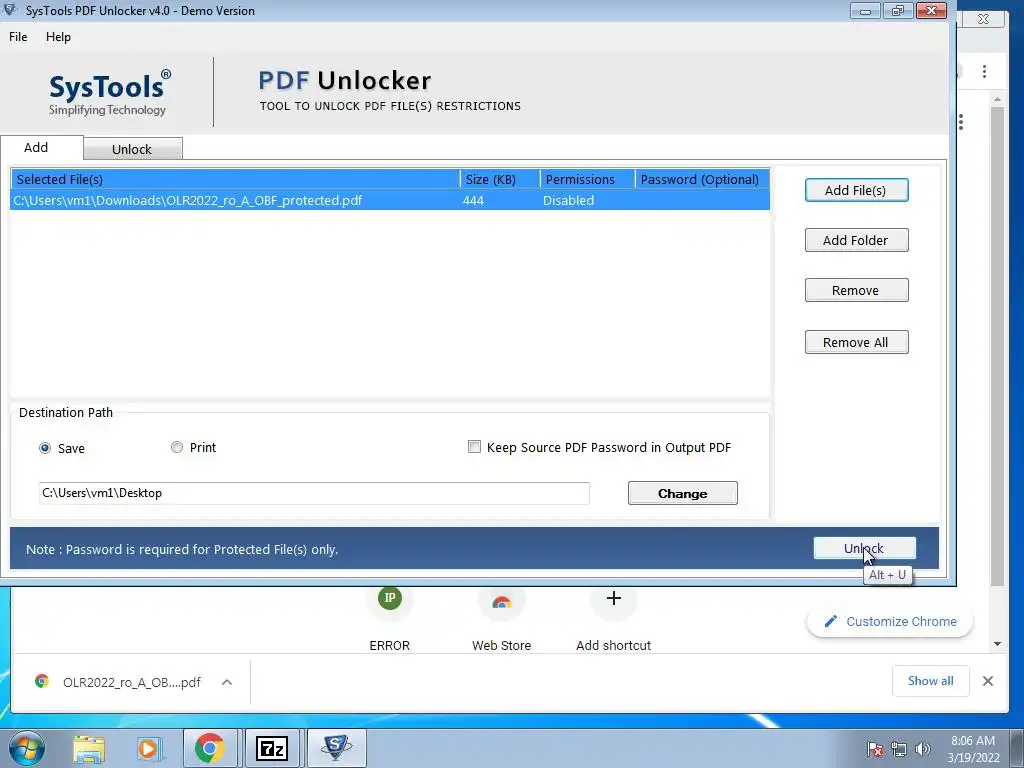
Task: Select OLR2022_ro_A_OBF_protected.pdf file row
Action: (x=390, y=200)
